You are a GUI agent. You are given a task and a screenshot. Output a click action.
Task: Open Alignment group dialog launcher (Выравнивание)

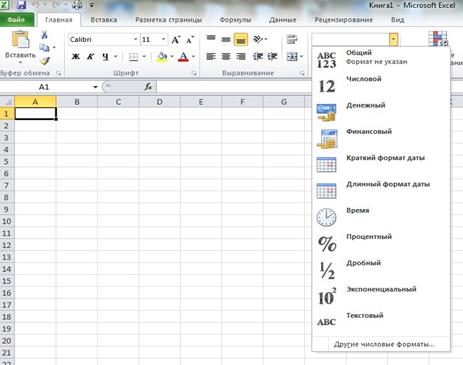click(x=302, y=74)
